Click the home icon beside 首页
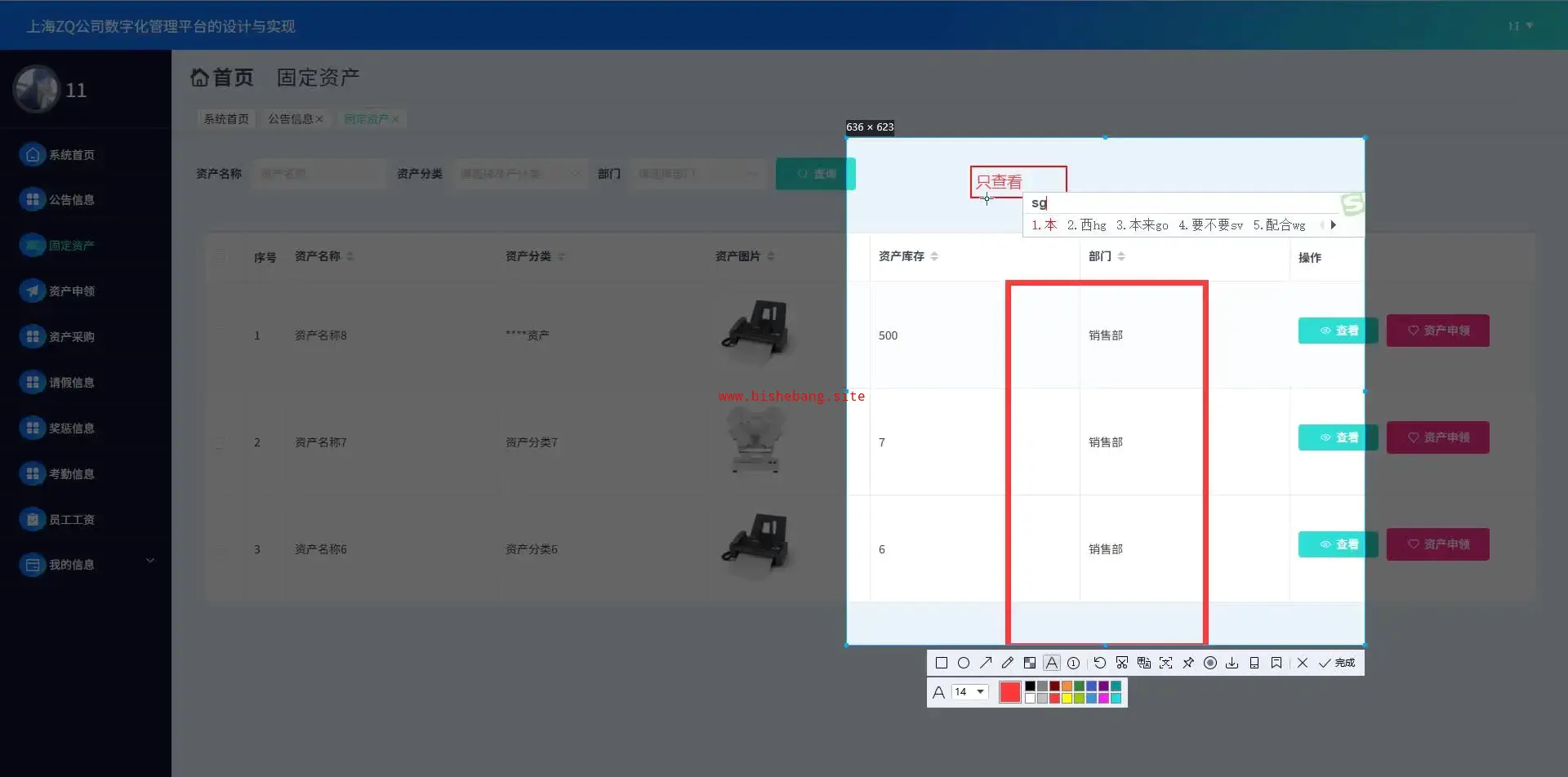This screenshot has height=777, width=1568. click(200, 78)
